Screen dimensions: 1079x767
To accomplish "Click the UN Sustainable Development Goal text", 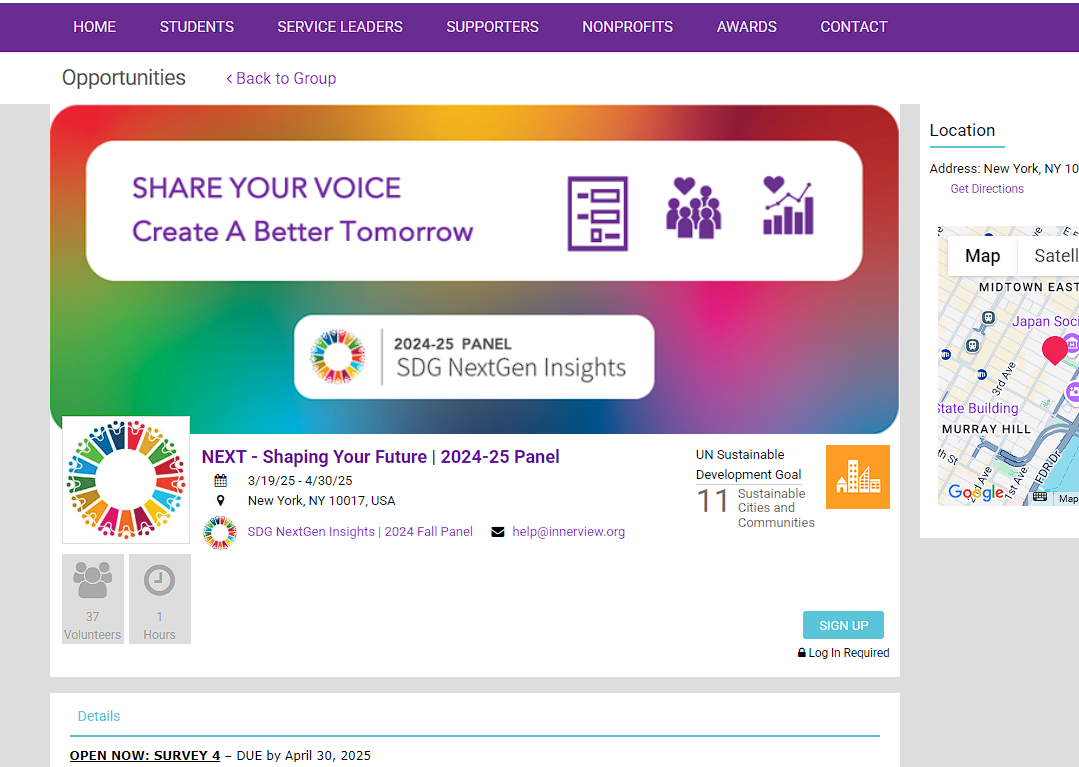I will (x=748, y=464).
